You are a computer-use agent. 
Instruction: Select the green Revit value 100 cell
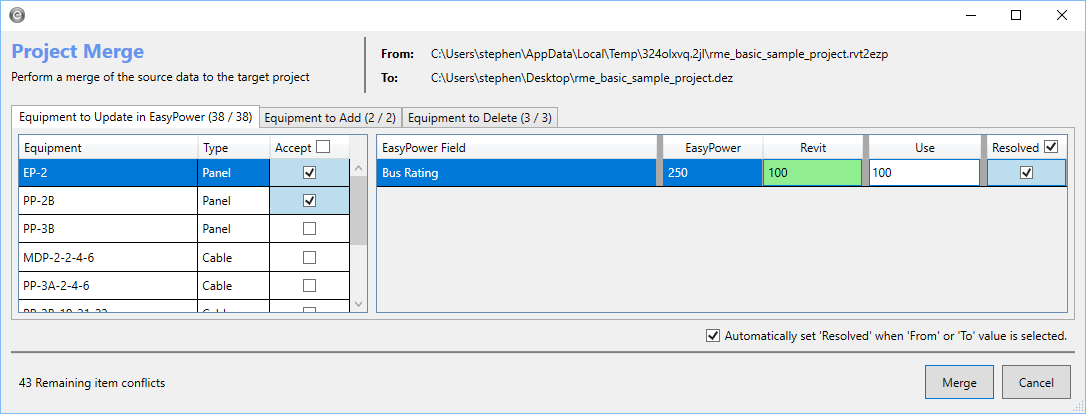pos(812,173)
